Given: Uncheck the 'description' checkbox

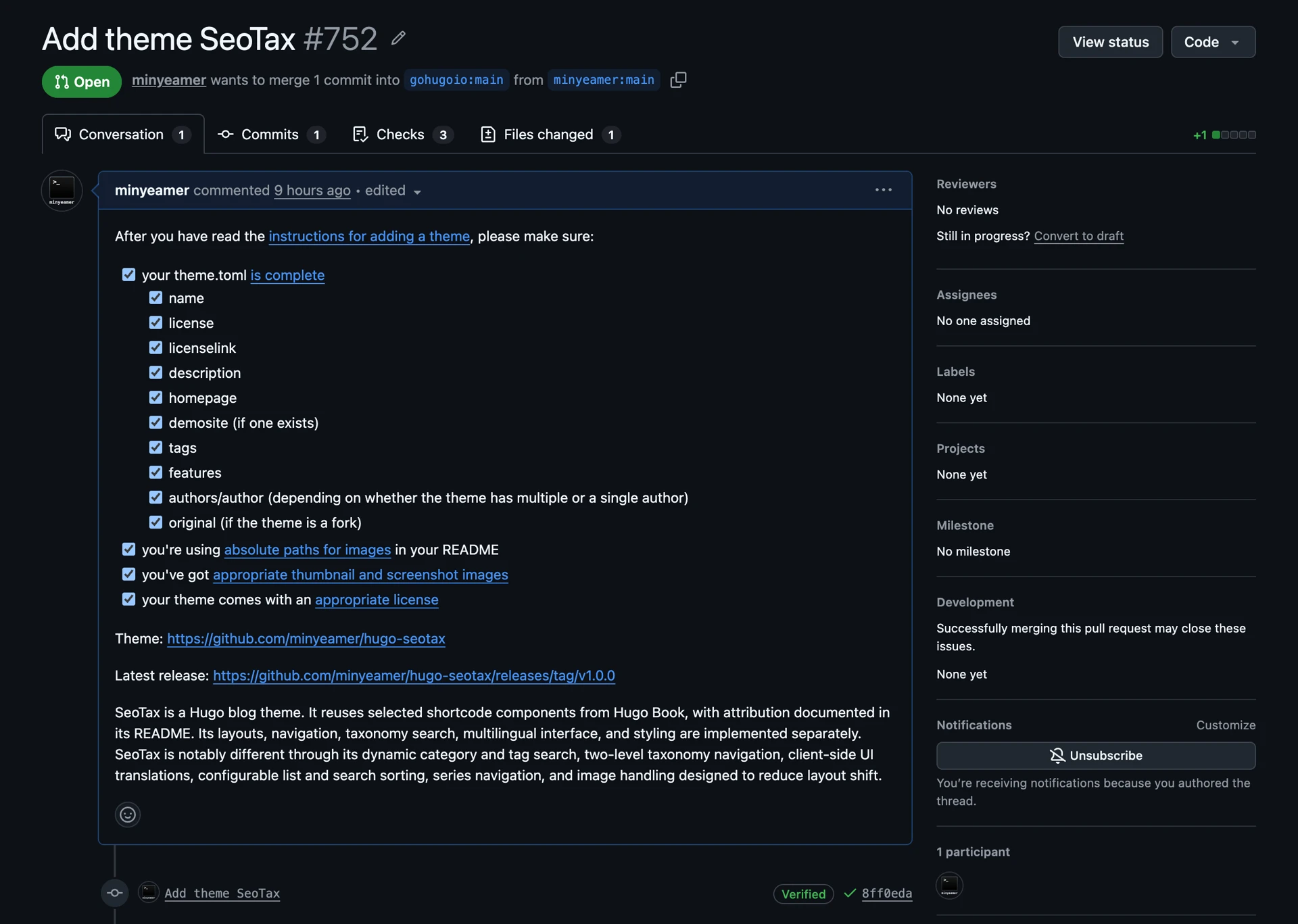Looking at the screenshot, I should tap(155, 372).
